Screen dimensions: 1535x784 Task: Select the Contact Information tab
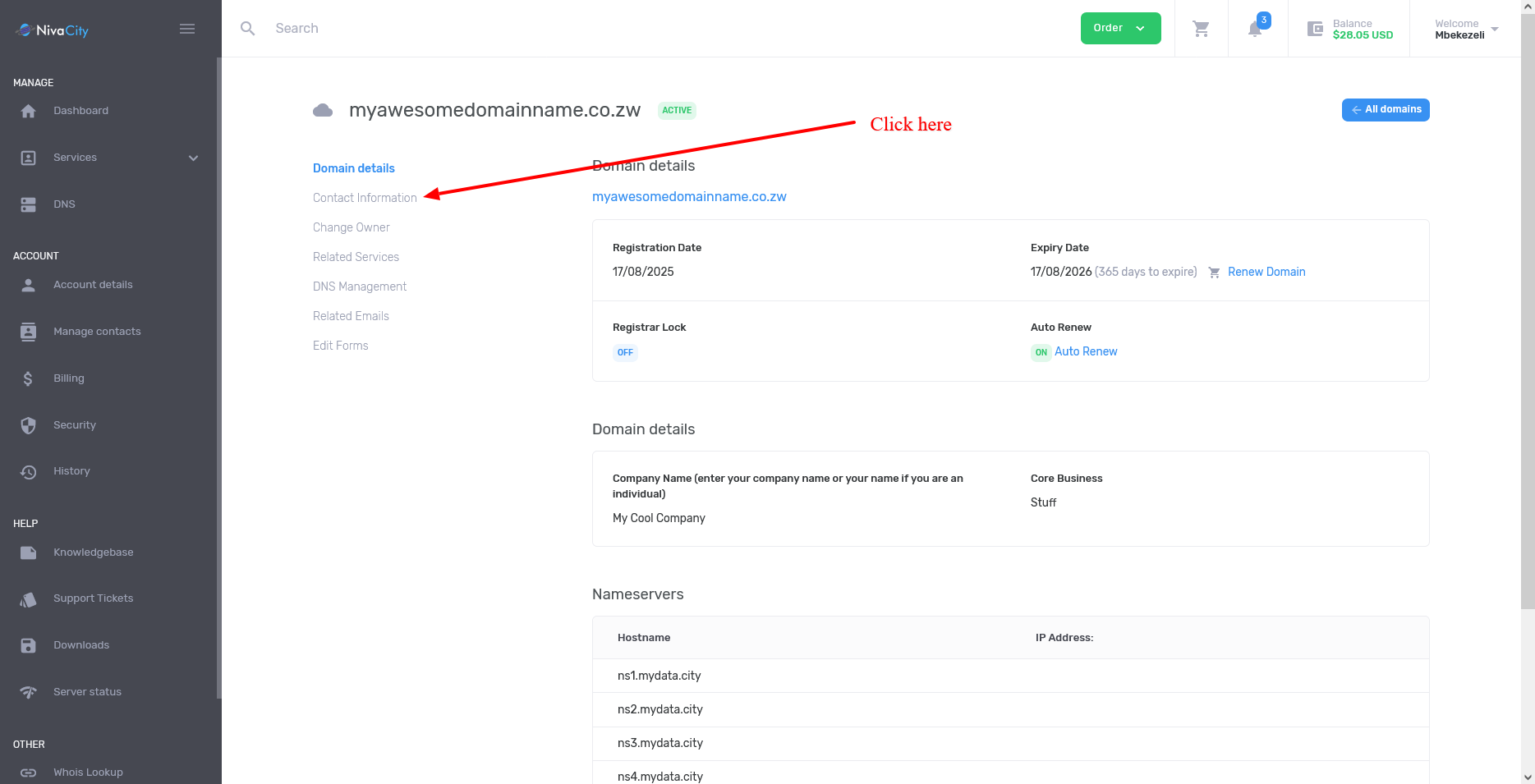click(365, 198)
